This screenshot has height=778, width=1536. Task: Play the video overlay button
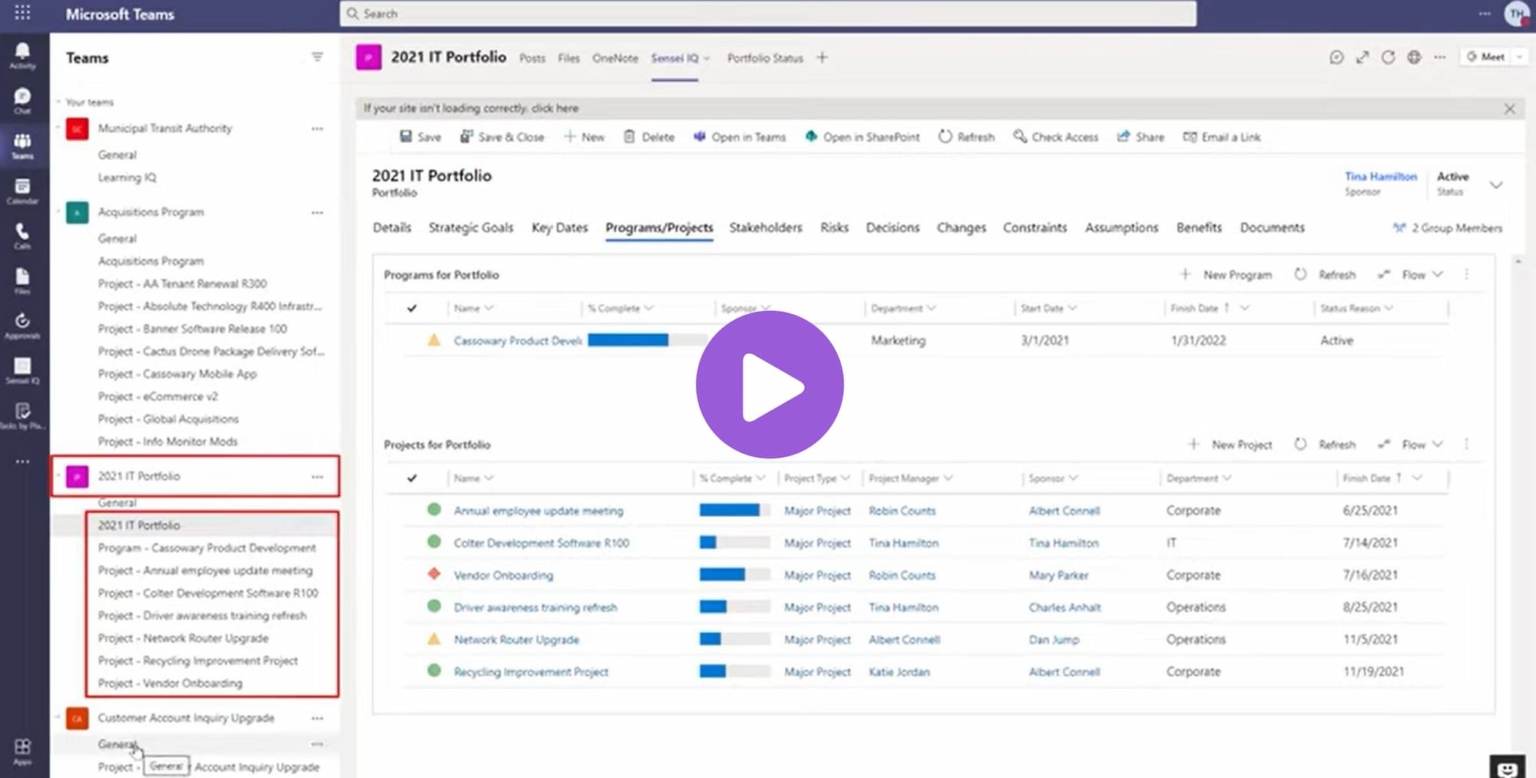(770, 385)
